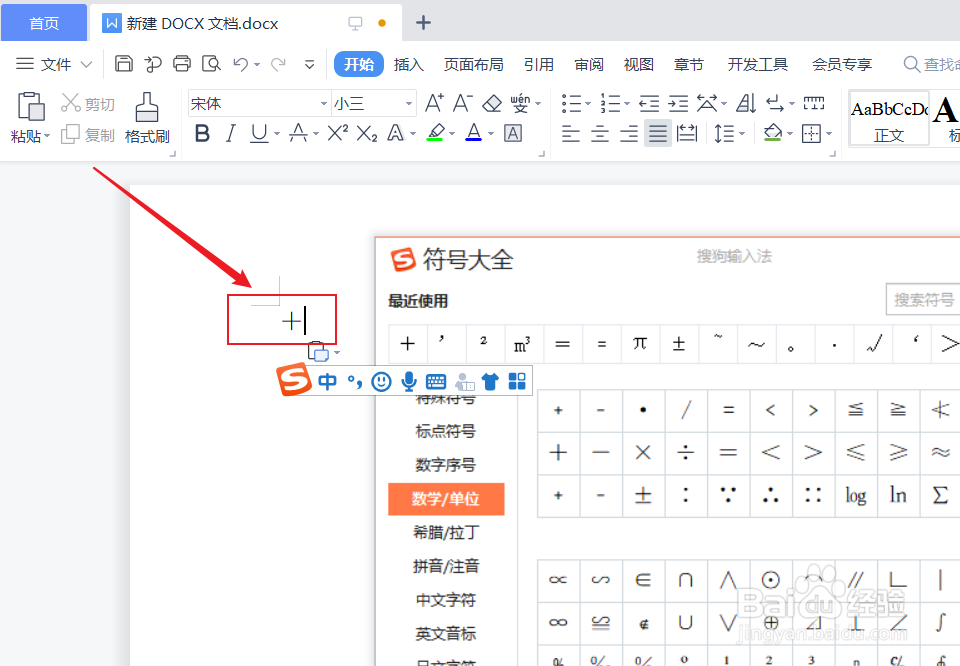The width and height of the screenshot is (960, 666).
Task: Decrease font size with A- icon
Action: (462, 103)
